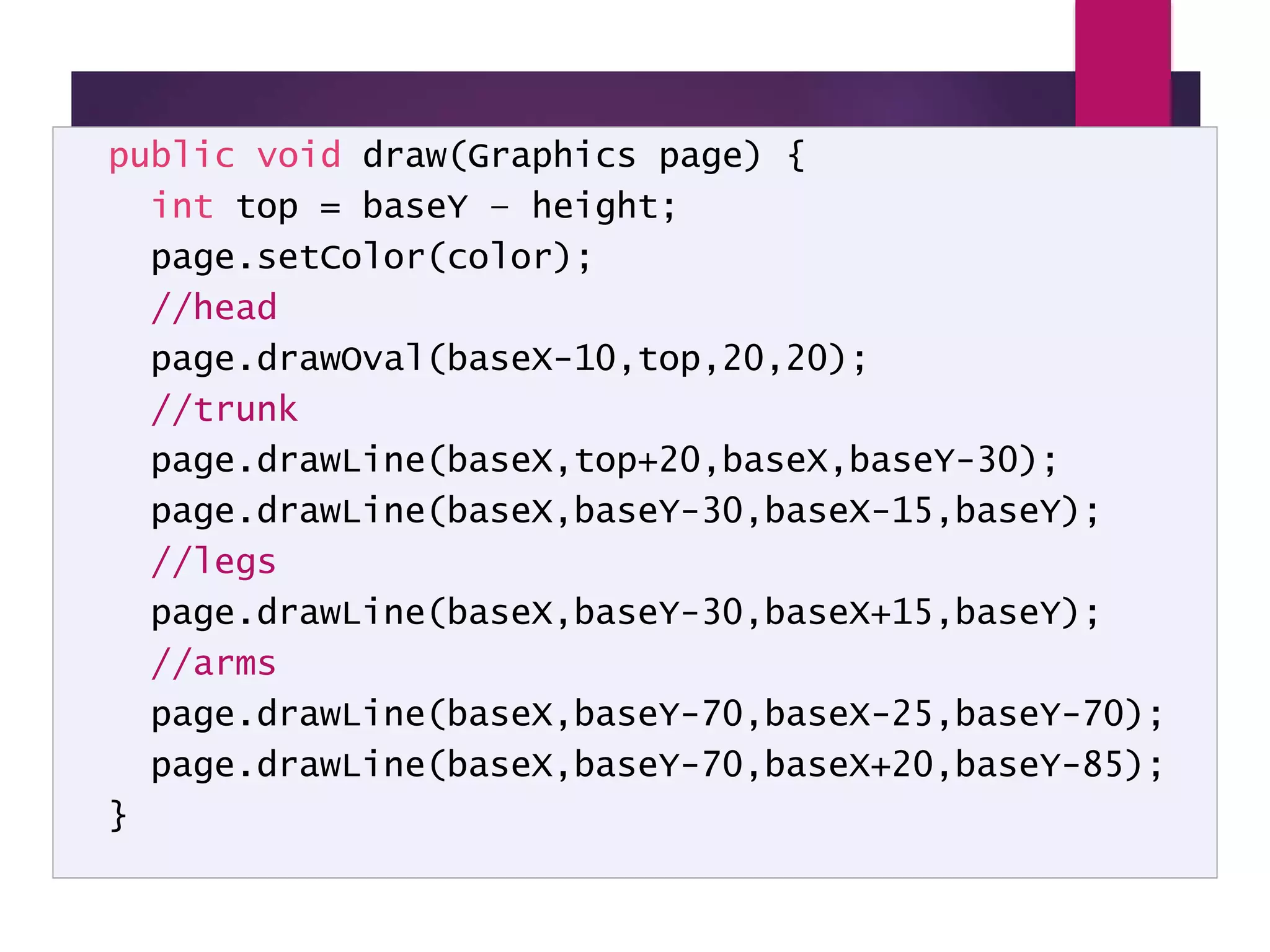The width and height of the screenshot is (1270, 952).
Task: Click the magenta rectangle at top right
Action: 1122,62
